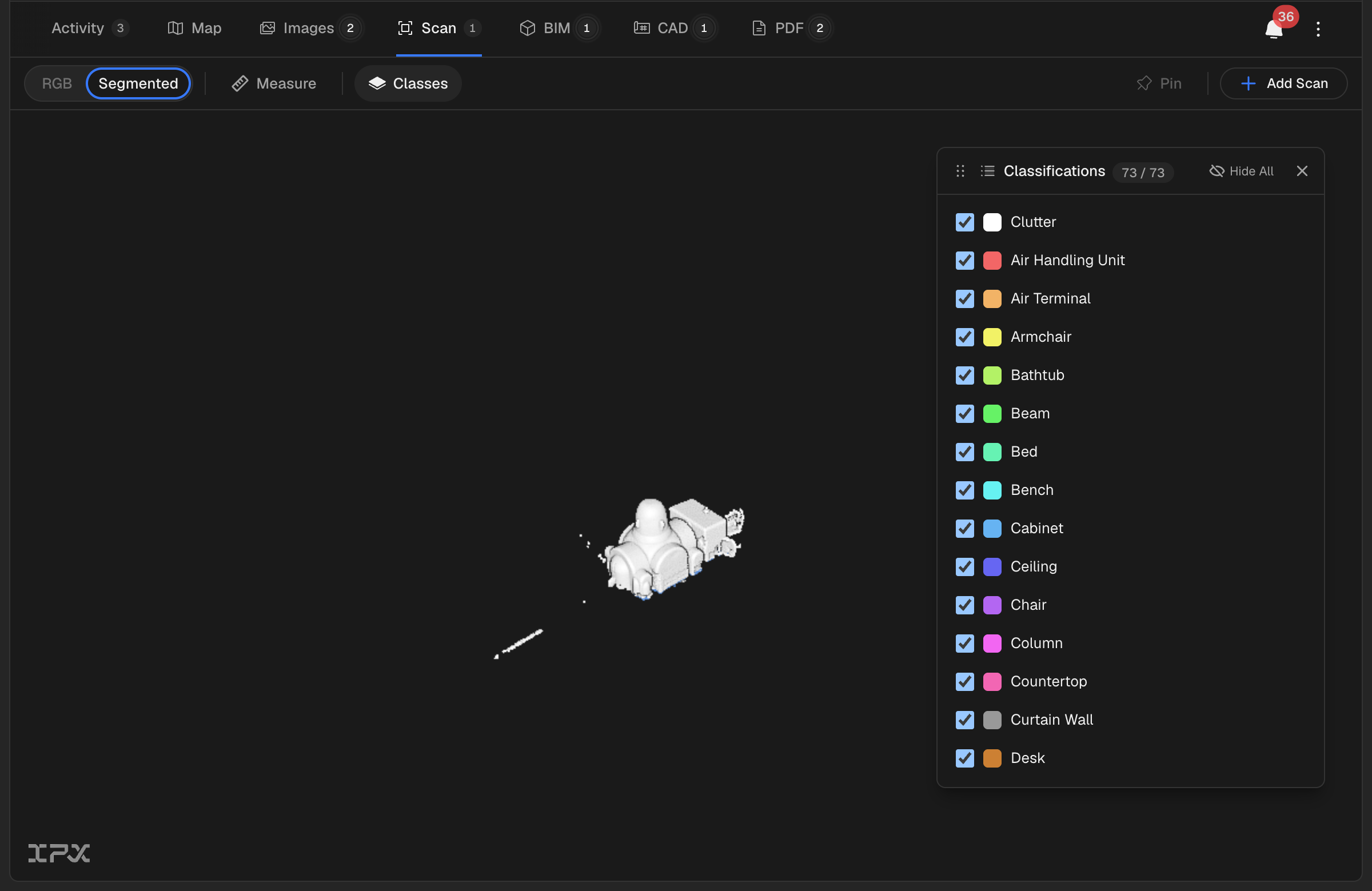Toggle the Armchair checkbox
The width and height of the screenshot is (1372, 891).
[964, 337]
